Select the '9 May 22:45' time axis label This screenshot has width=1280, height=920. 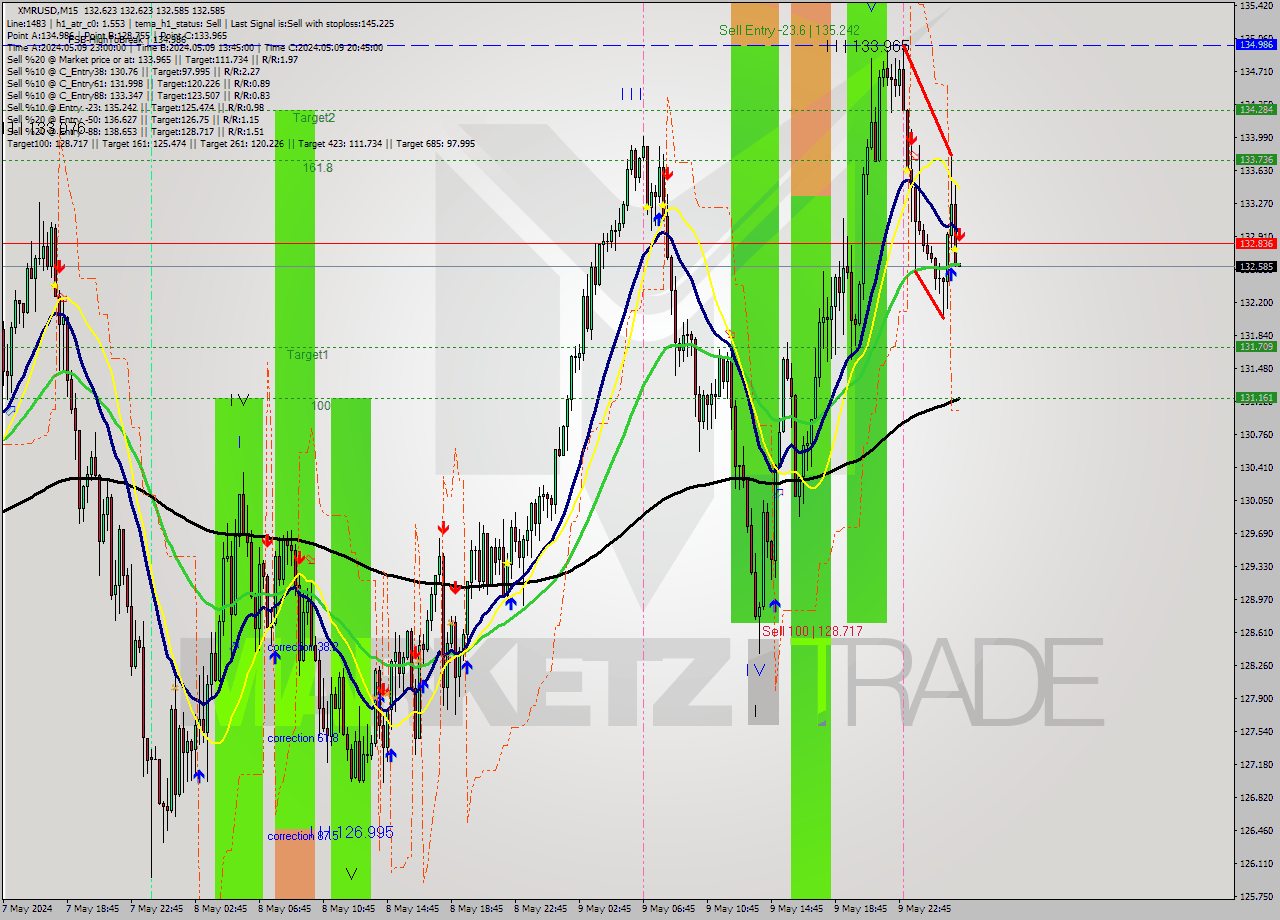(924, 909)
